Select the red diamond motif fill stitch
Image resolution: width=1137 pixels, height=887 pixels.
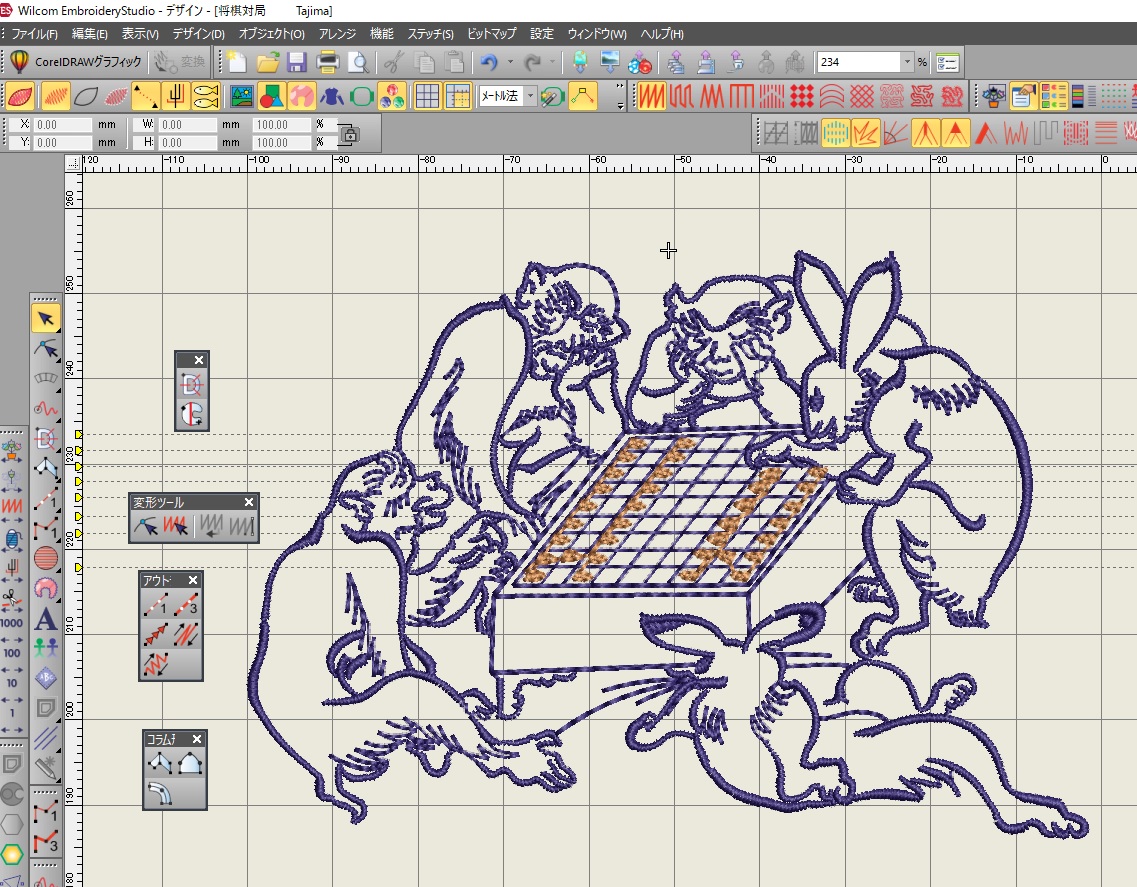pos(801,96)
